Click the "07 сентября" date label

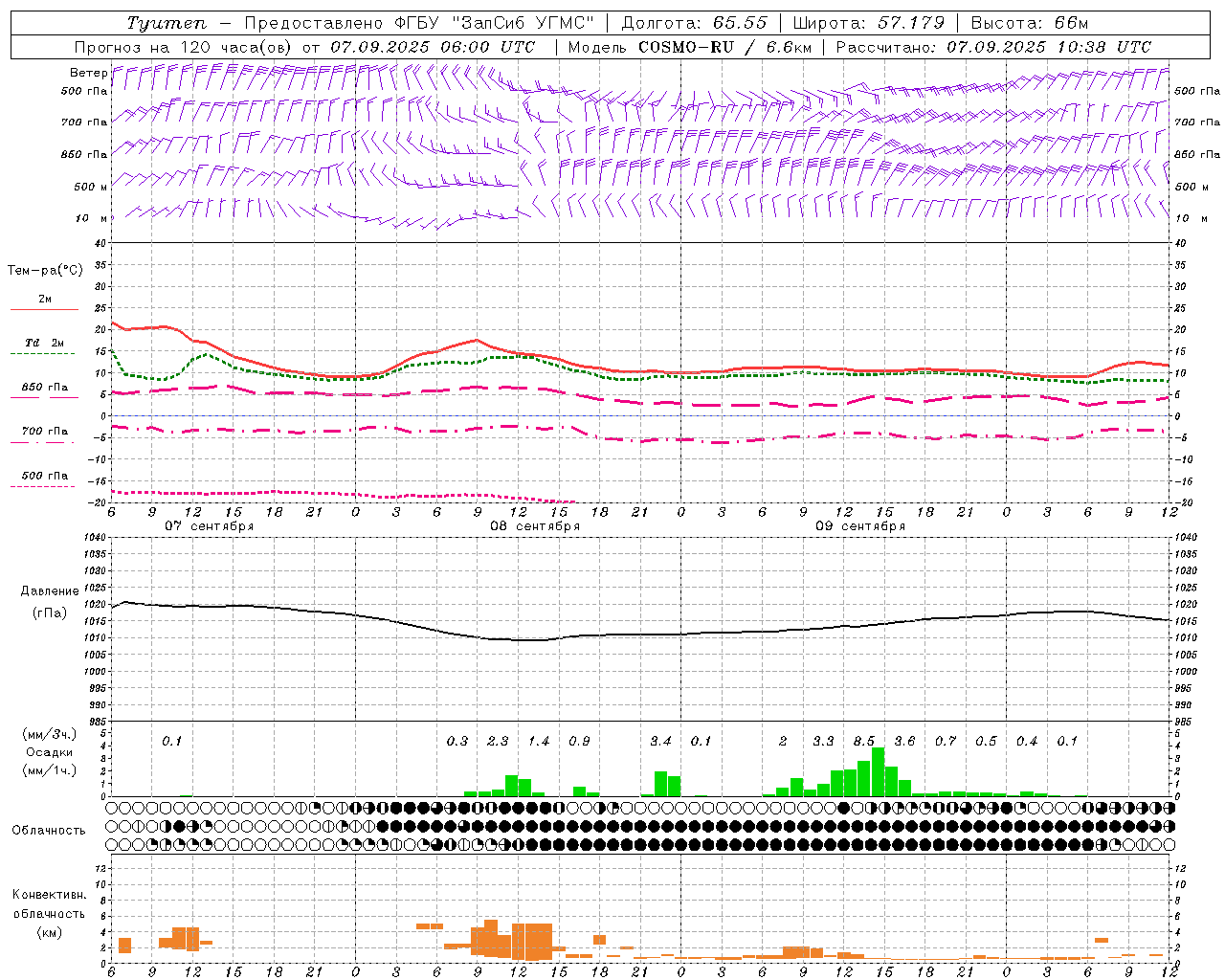pyautogui.click(x=209, y=526)
